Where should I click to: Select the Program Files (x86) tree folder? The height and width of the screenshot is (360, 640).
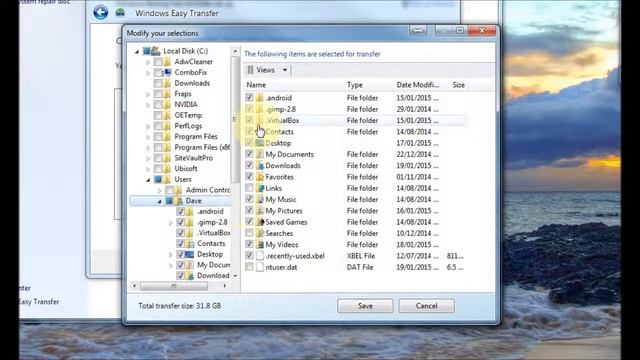click(202, 147)
